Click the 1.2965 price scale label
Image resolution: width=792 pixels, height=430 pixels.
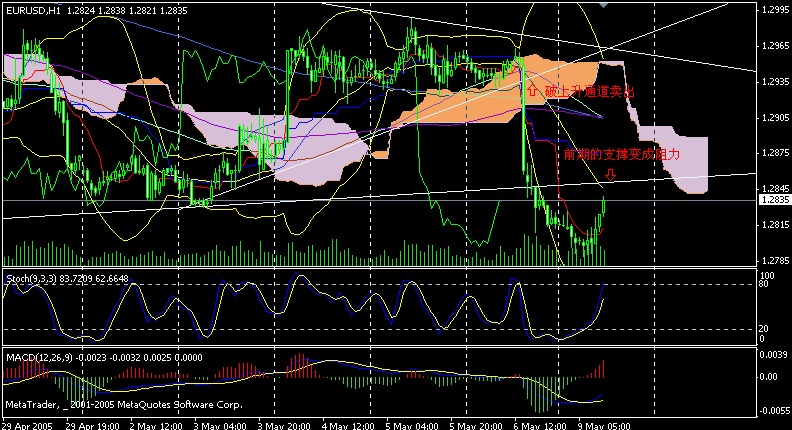[775, 45]
